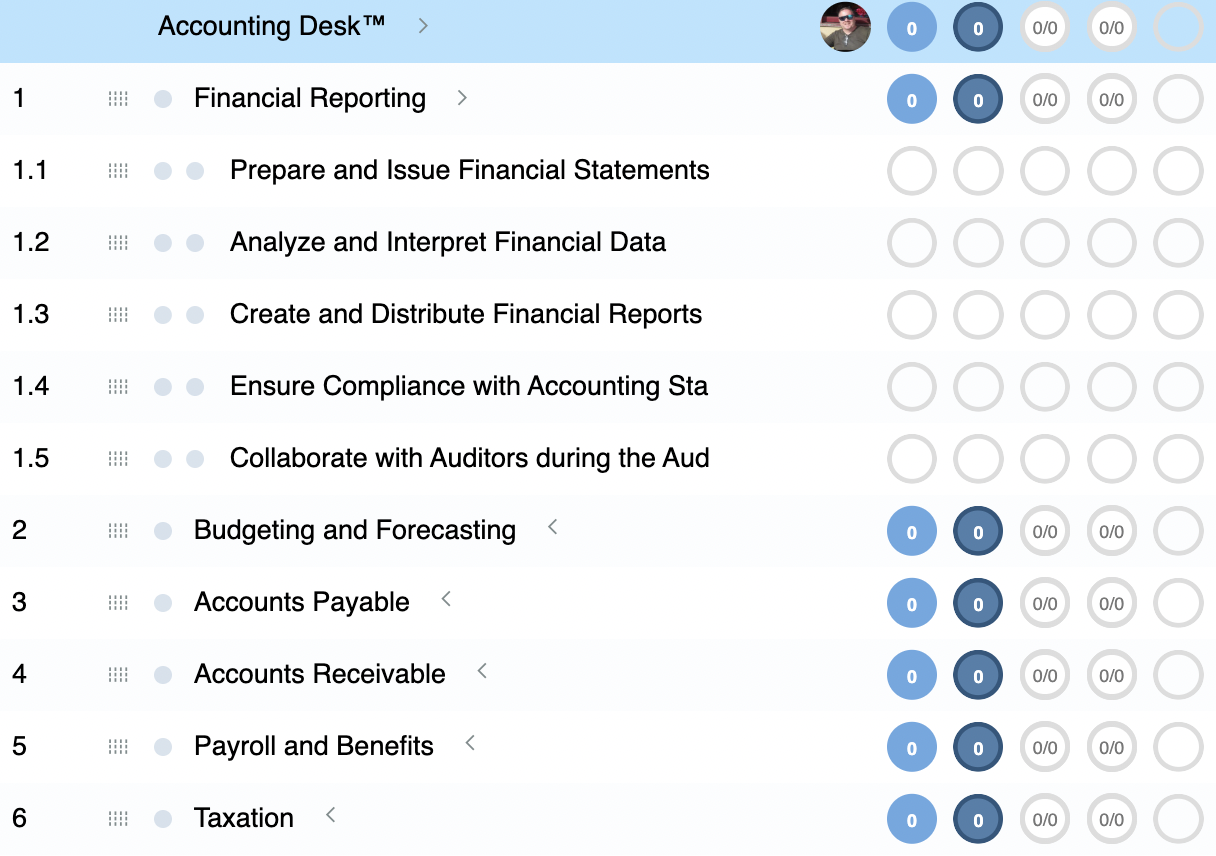Click the light blue 0 counter in header row
1216x856 pixels.
[x=911, y=28]
